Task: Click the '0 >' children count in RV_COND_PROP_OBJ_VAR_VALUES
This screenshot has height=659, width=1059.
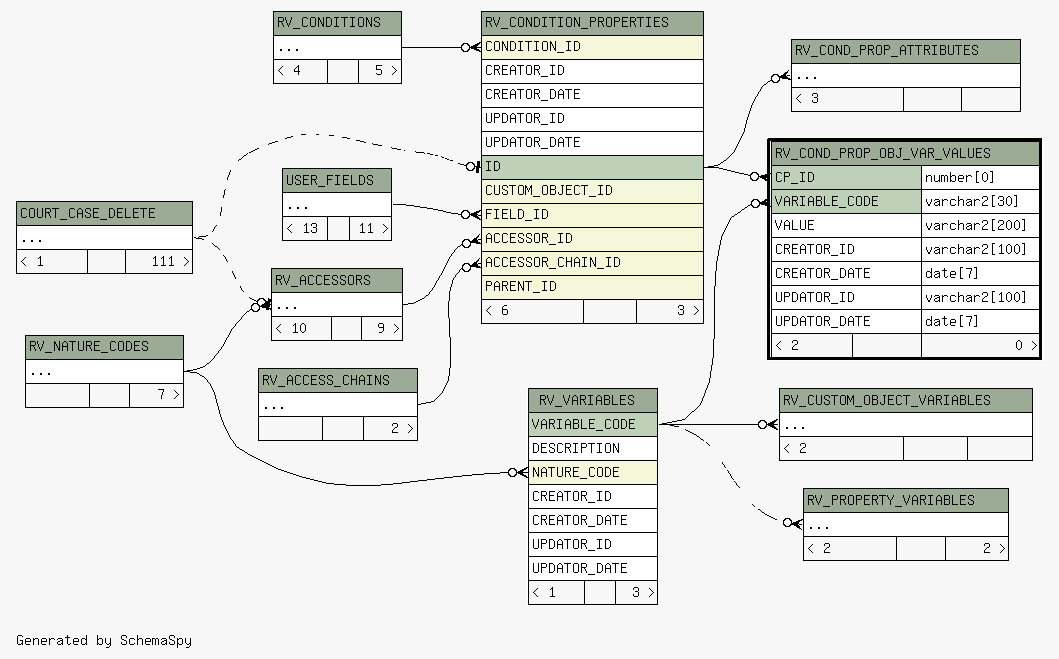Action: 980,346
